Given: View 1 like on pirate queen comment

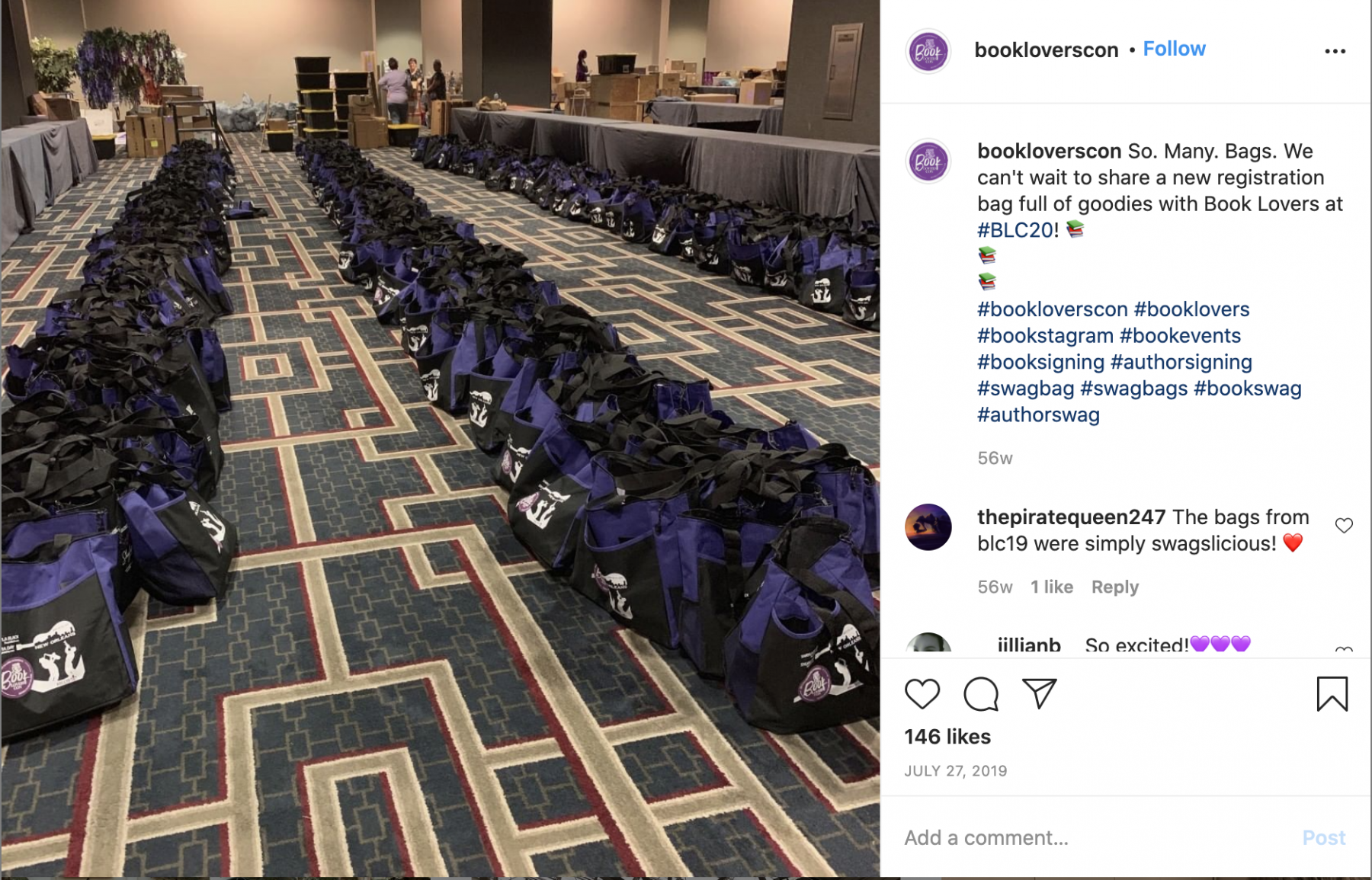Looking at the screenshot, I should [x=1051, y=587].
